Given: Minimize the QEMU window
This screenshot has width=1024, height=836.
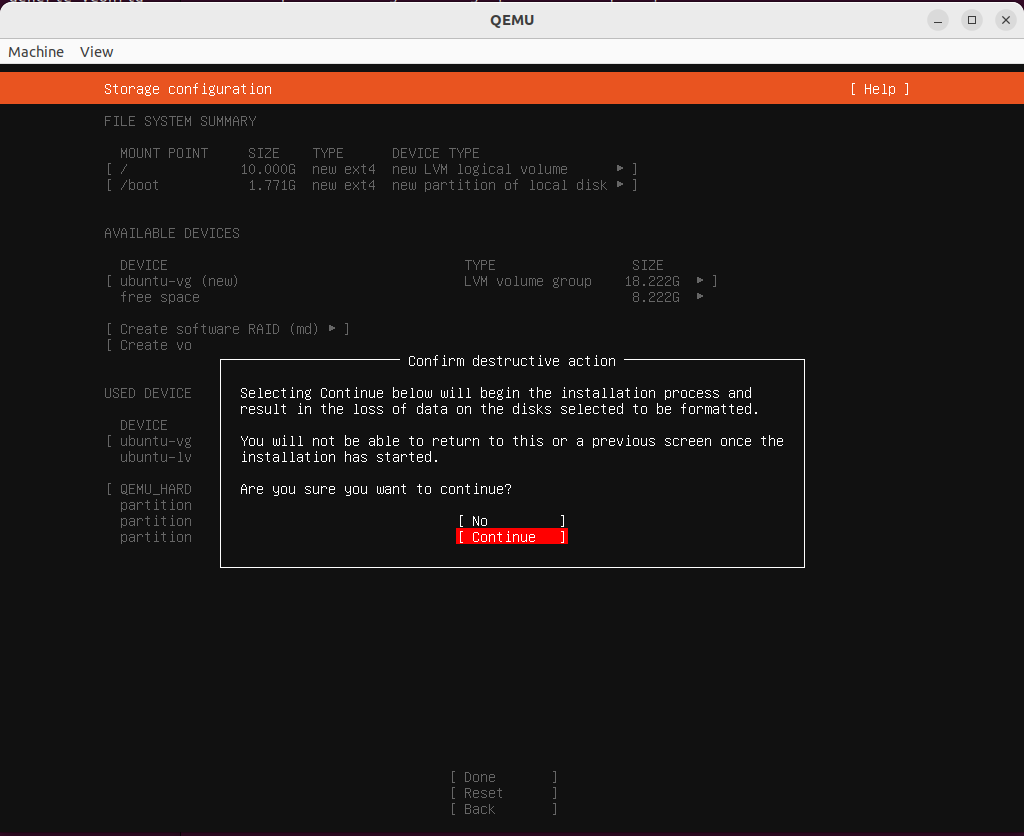Looking at the screenshot, I should click(937, 20).
